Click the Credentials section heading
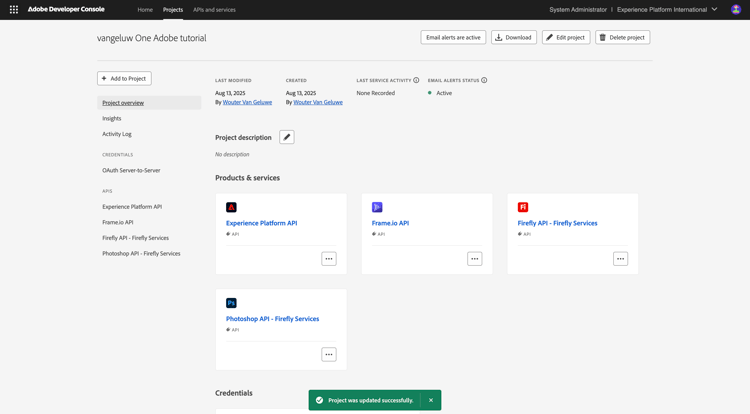 tap(234, 393)
